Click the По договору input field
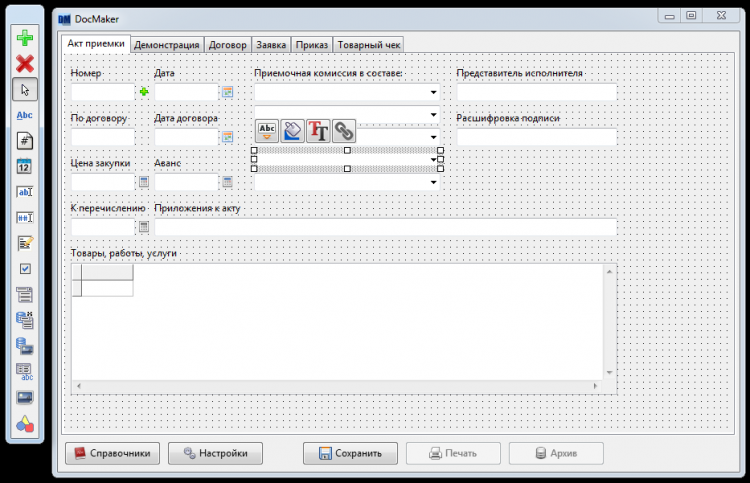The height and width of the screenshot is (483, 750). (103, 137)
